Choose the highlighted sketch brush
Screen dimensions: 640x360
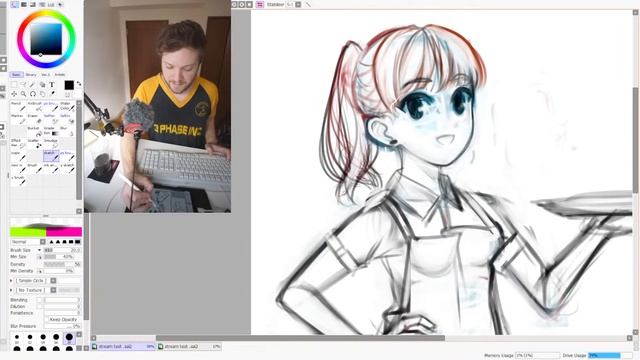[x=51, y=156]
